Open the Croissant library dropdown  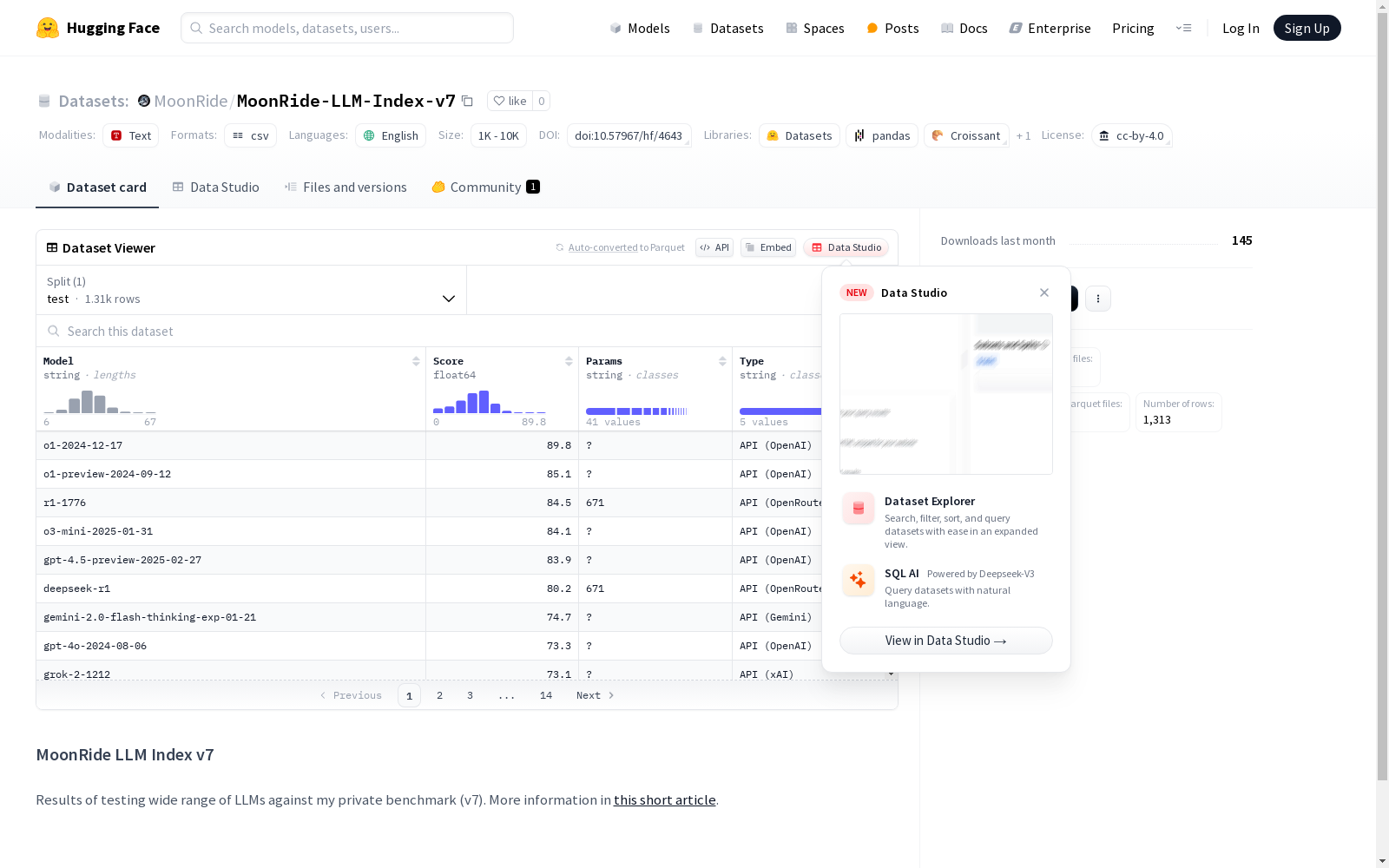pyautogui.click(x=966, y=135)
